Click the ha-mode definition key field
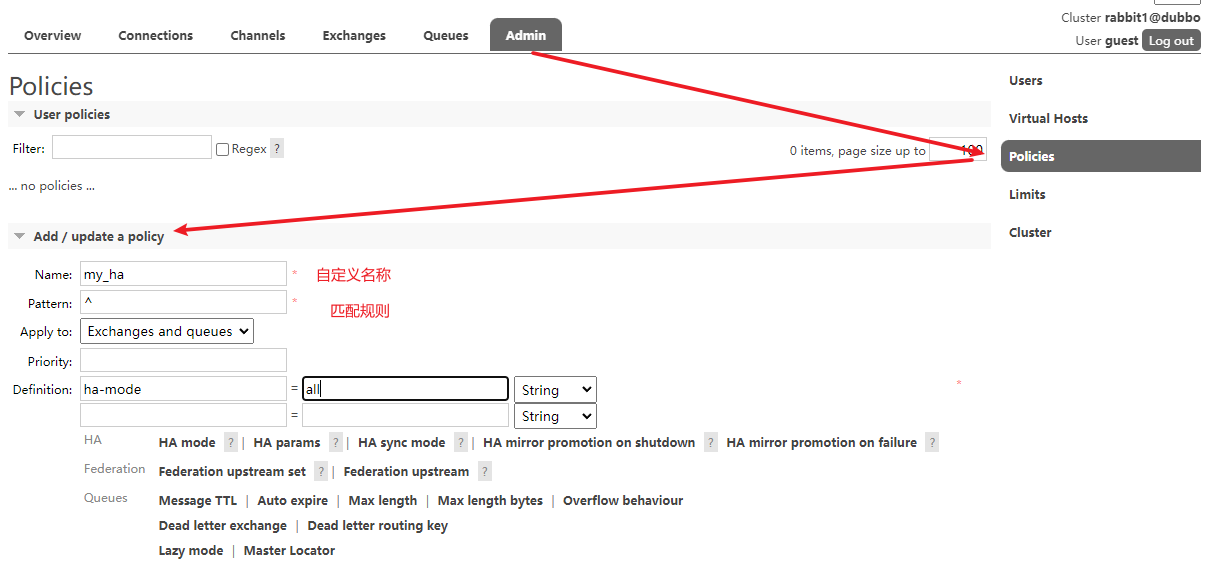 183,389
